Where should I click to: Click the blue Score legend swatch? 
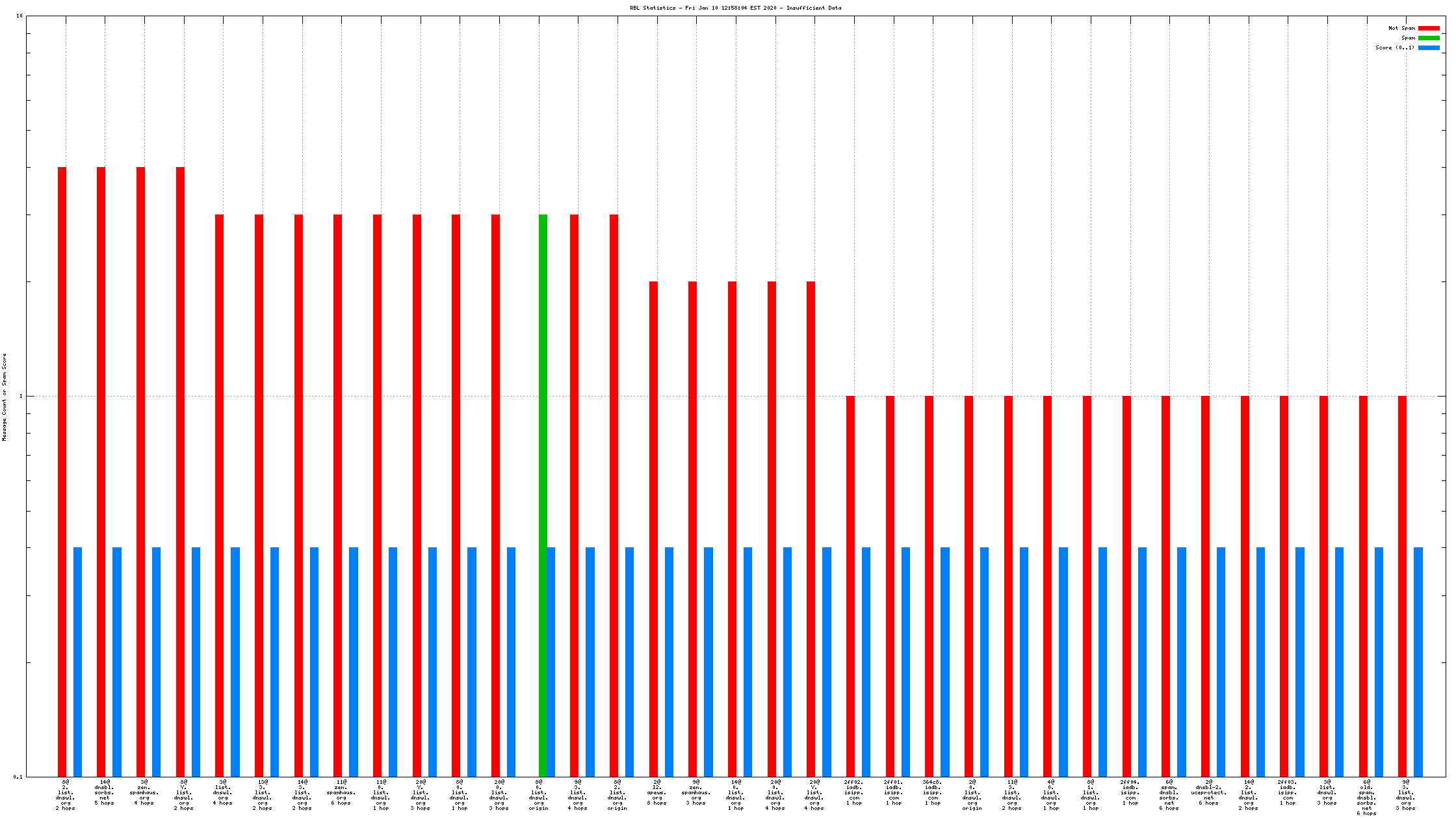coord(1429,47)
